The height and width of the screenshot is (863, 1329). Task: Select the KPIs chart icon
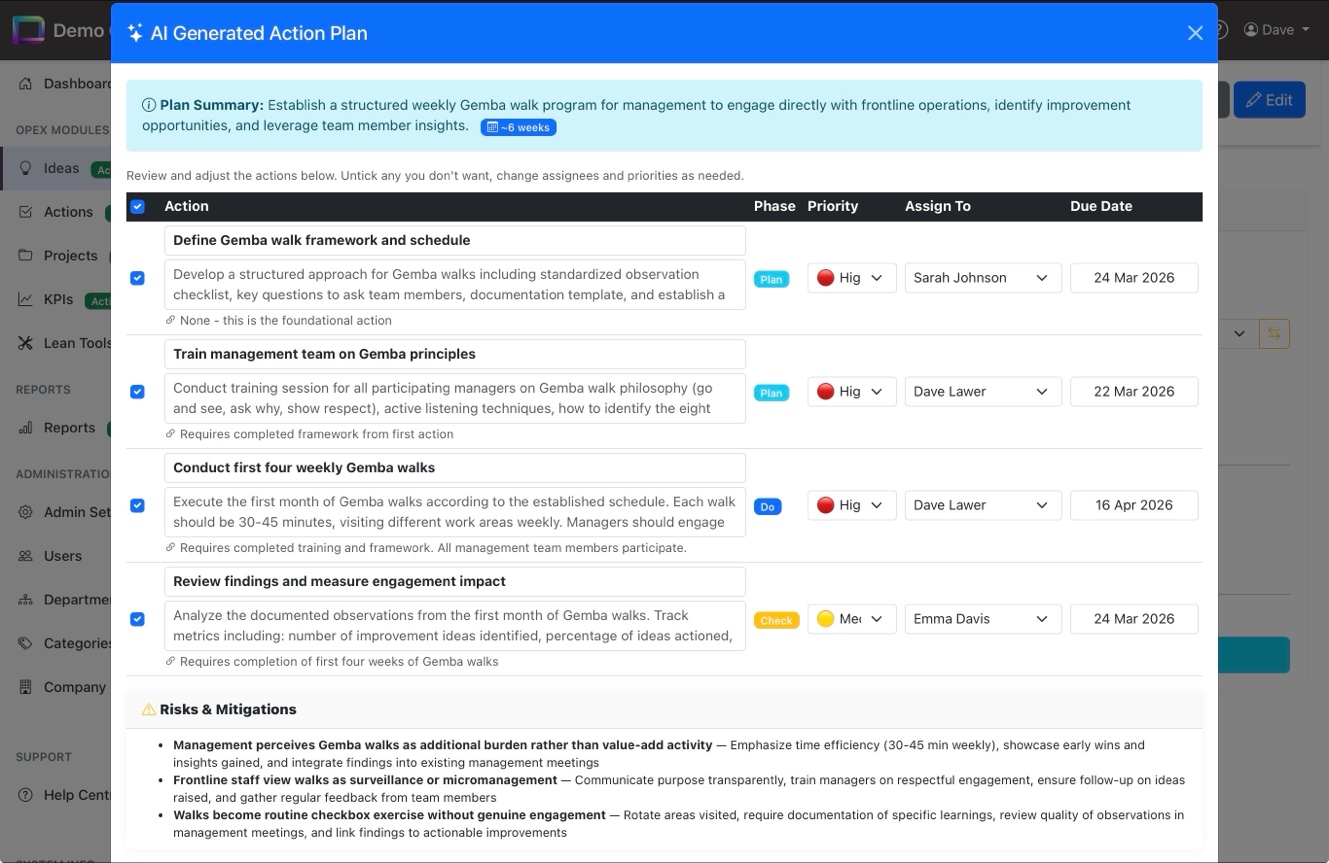[x=24, y=299]
